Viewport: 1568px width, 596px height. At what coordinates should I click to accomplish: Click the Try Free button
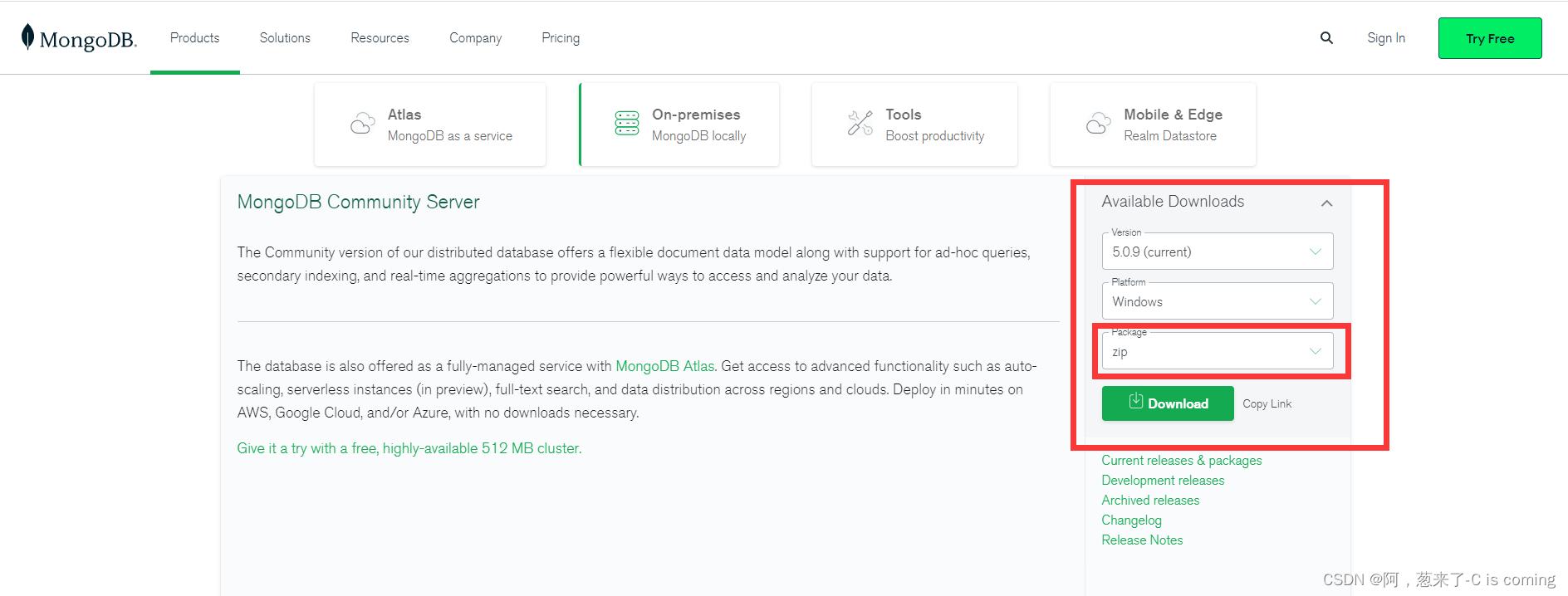click(x=1490, y=38)
